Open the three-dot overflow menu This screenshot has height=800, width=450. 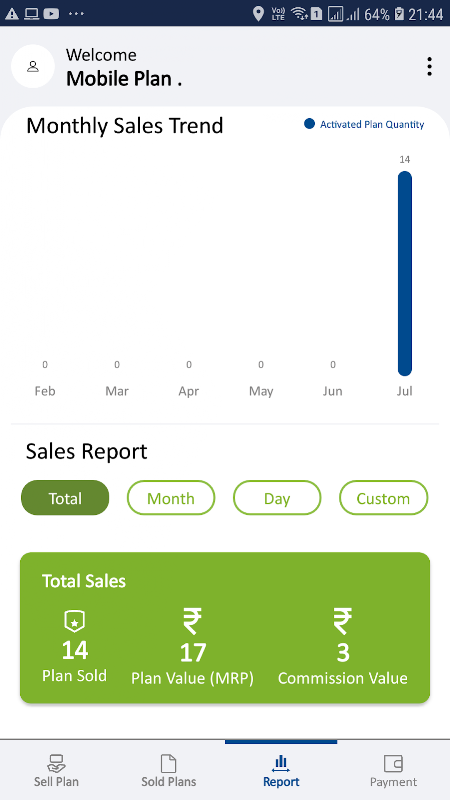[430, 67]
